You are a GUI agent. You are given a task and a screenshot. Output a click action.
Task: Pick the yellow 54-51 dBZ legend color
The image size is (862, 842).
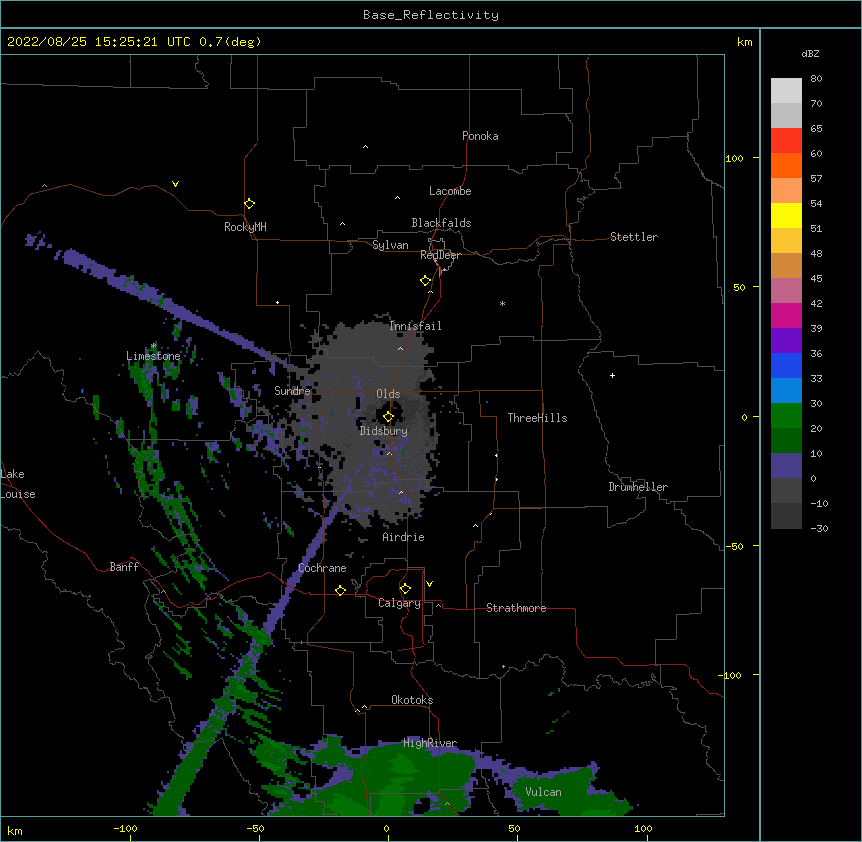point(786,216)
